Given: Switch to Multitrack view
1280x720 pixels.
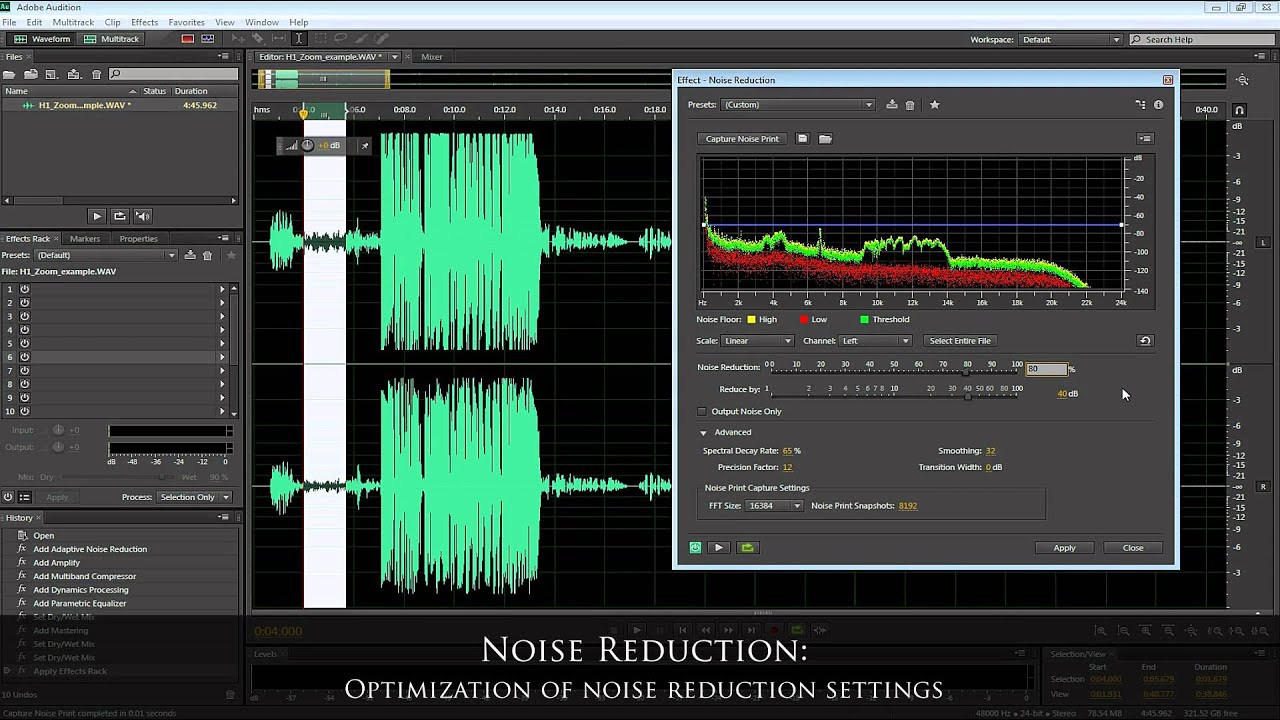Looking at the screenshot, I should (111, 39).
